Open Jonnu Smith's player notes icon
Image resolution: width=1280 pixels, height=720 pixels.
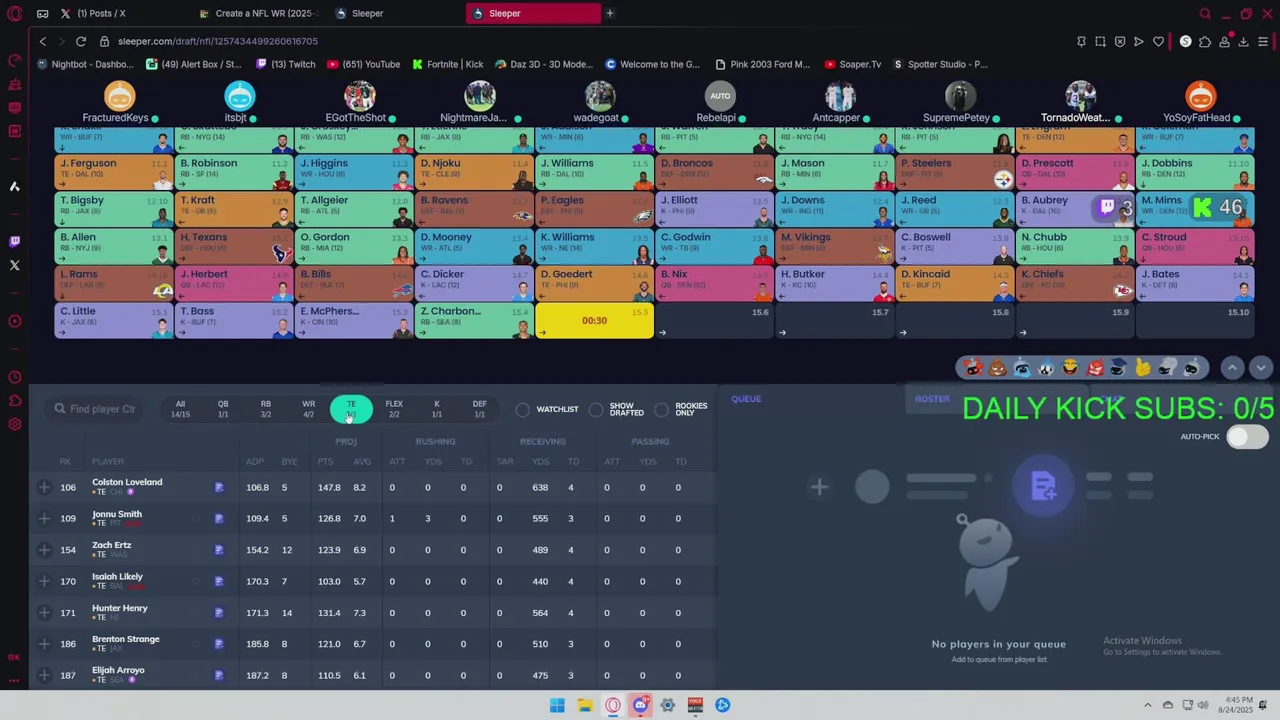click(x=219, y=519)
